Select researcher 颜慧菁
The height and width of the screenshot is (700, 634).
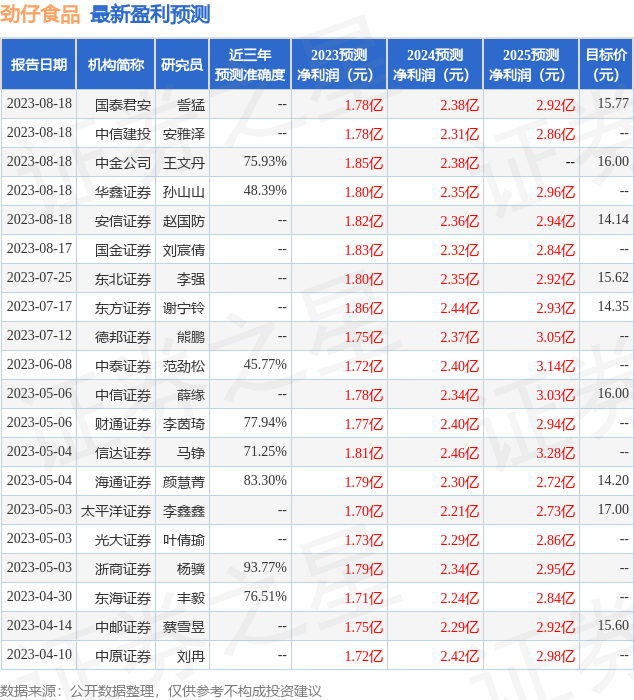click(184, 482)
